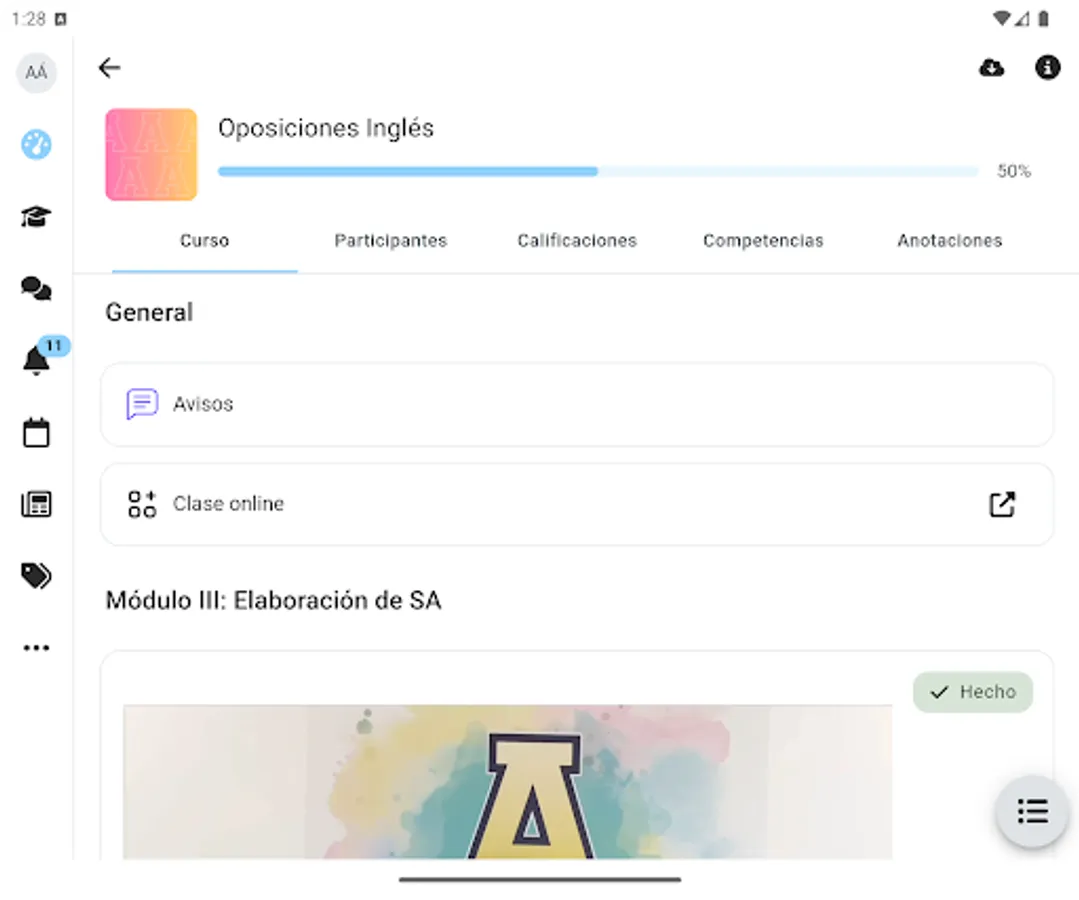Open Messages from the sidebar chat icon
This screenshot has width=1079, height=900.
coord(36,289)
